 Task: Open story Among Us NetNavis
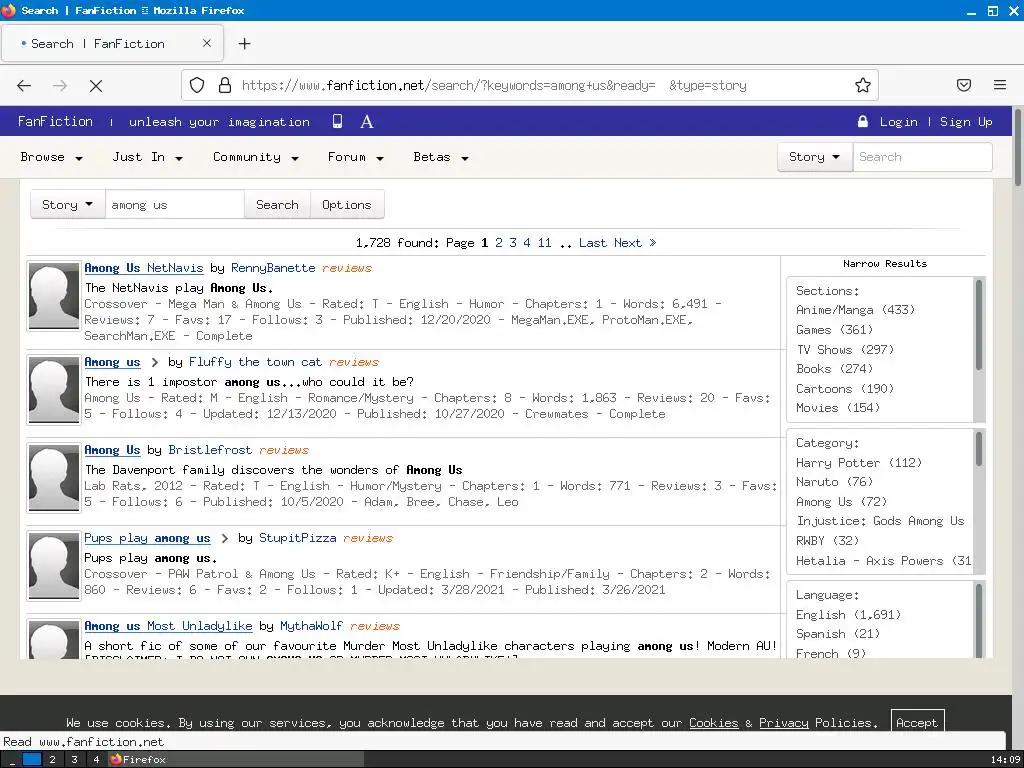[144, 268]
